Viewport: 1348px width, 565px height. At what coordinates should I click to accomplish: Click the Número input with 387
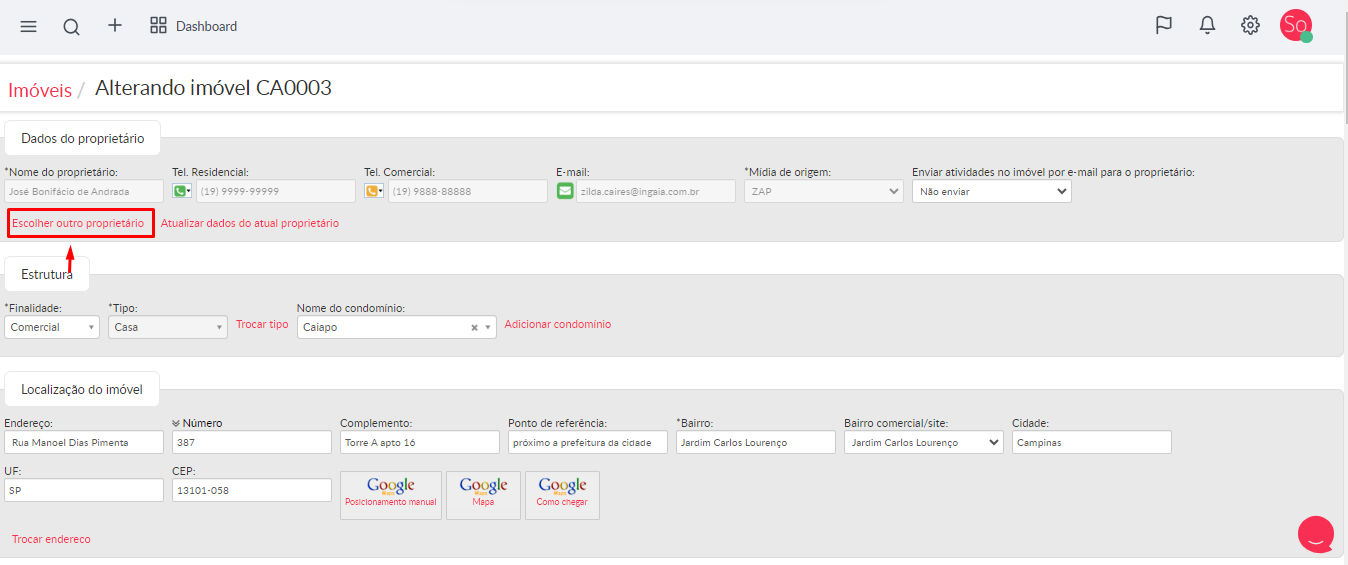click(251, 442)
